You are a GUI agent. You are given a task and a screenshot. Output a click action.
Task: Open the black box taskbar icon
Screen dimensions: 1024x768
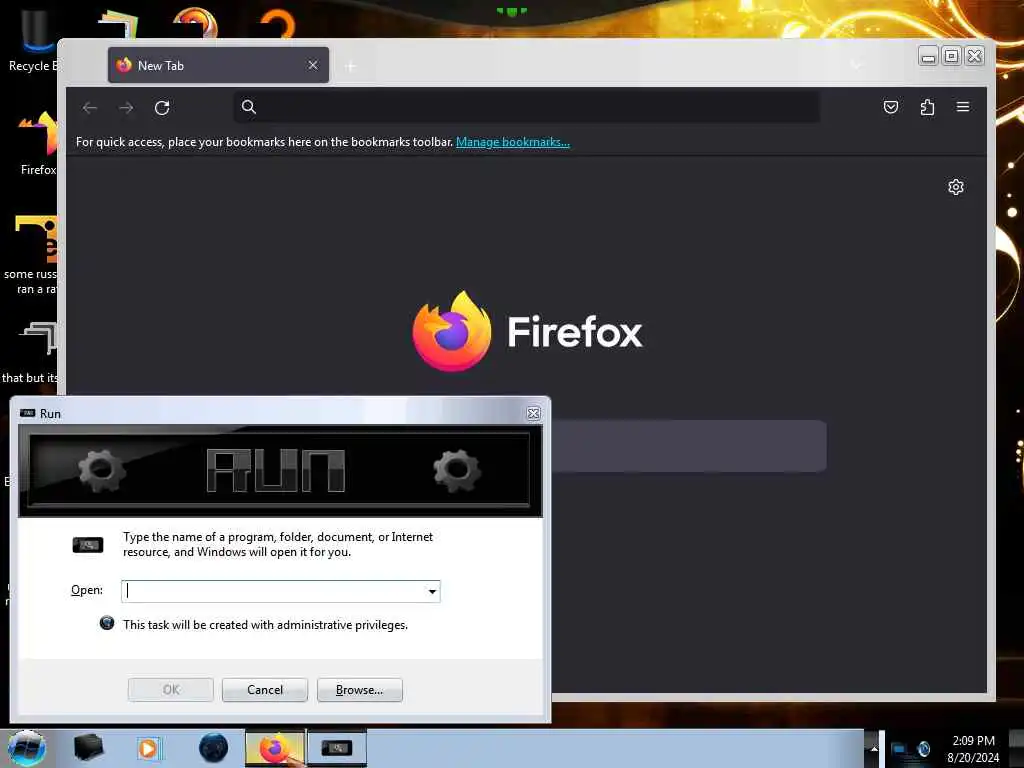[88, 747]
